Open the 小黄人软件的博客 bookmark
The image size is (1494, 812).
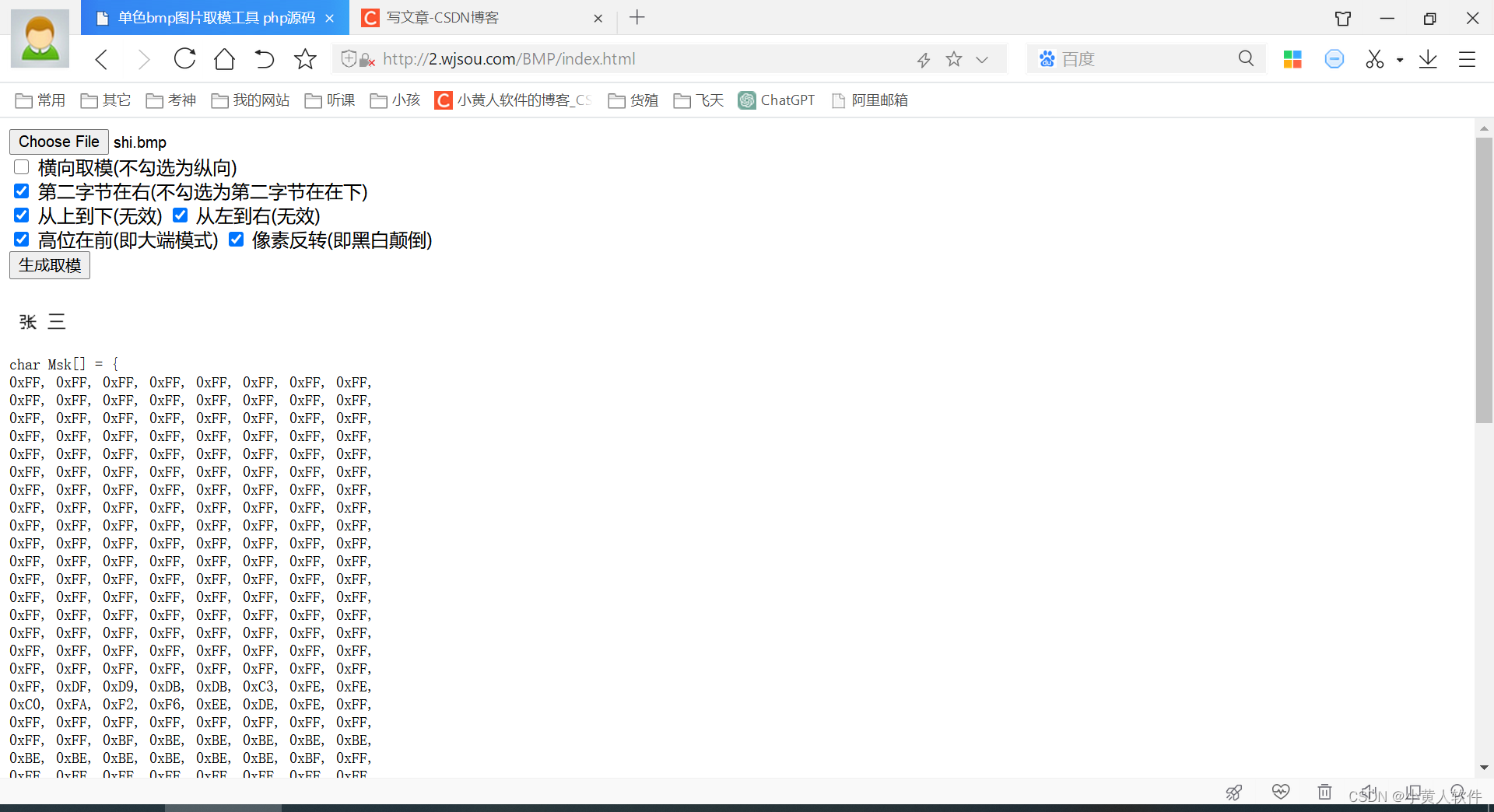coord(514,100)
